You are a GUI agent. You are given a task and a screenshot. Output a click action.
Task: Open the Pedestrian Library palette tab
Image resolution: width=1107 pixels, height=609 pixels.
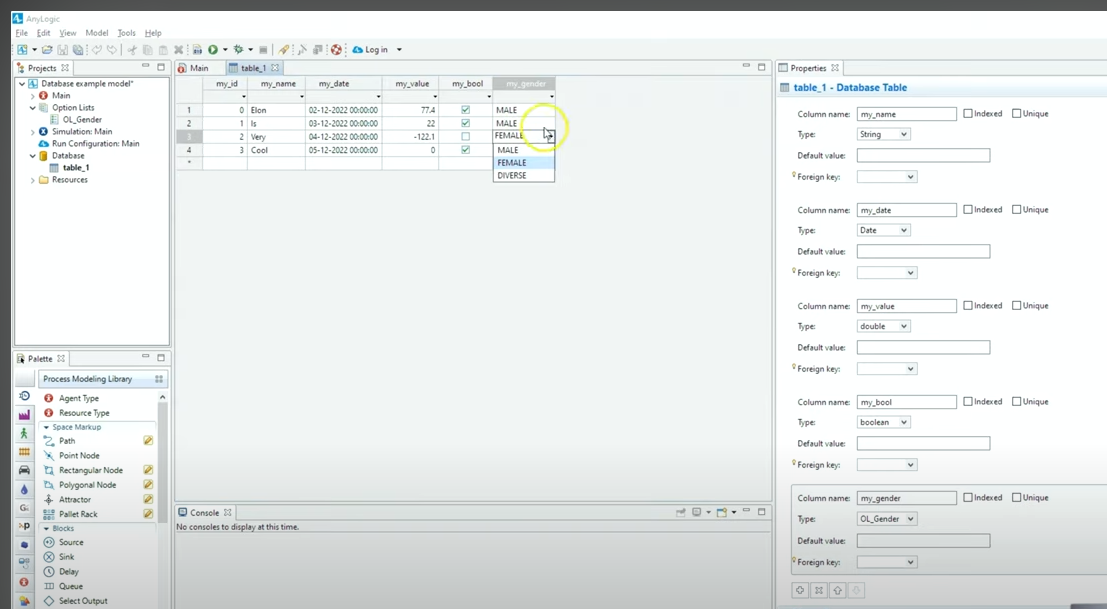pyautogui.click(x=24, y=433)
